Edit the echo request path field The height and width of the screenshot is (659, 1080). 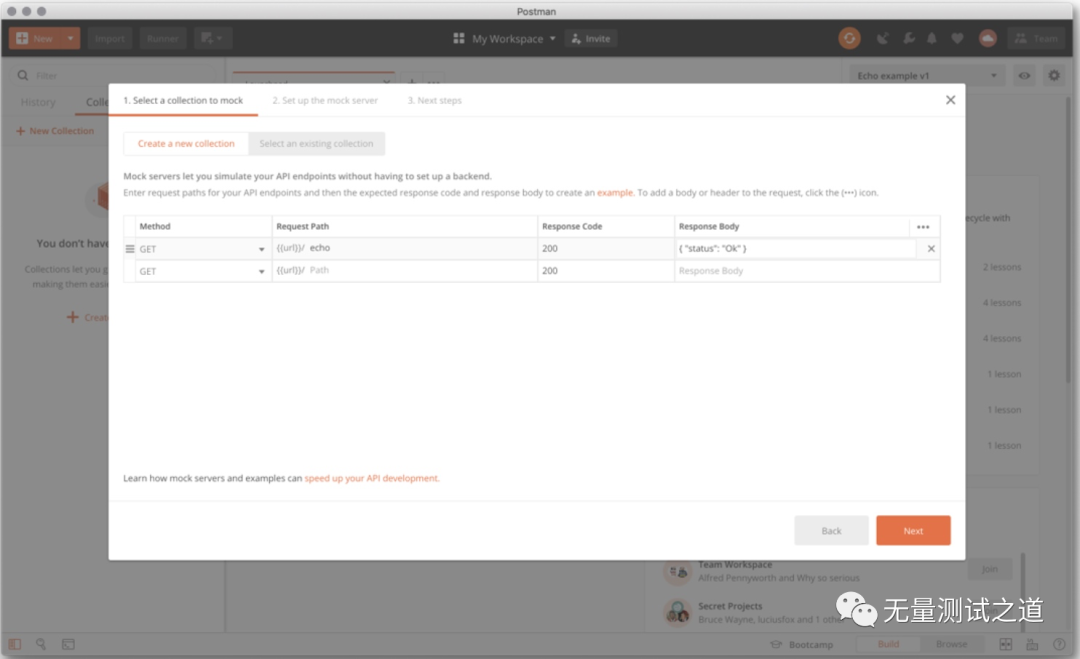click(x=404, y=248)
